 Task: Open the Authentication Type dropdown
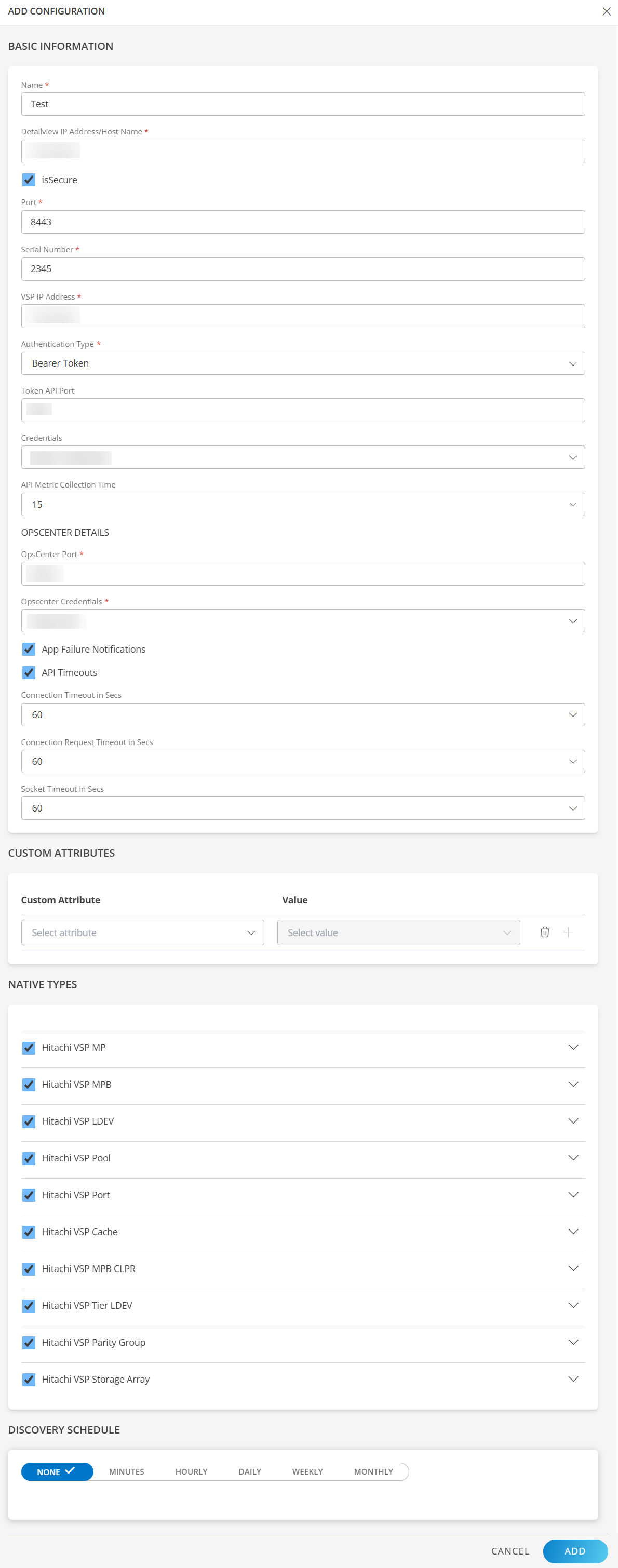303,363
